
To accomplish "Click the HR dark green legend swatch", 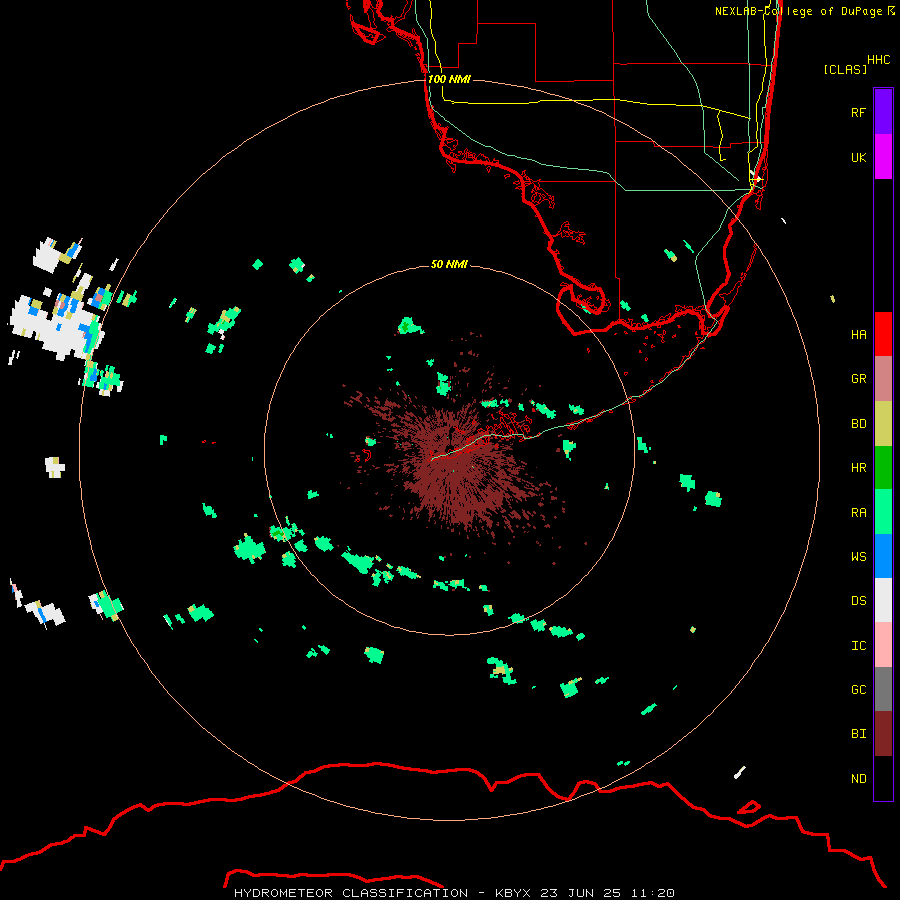I will (x=883, y=468).
